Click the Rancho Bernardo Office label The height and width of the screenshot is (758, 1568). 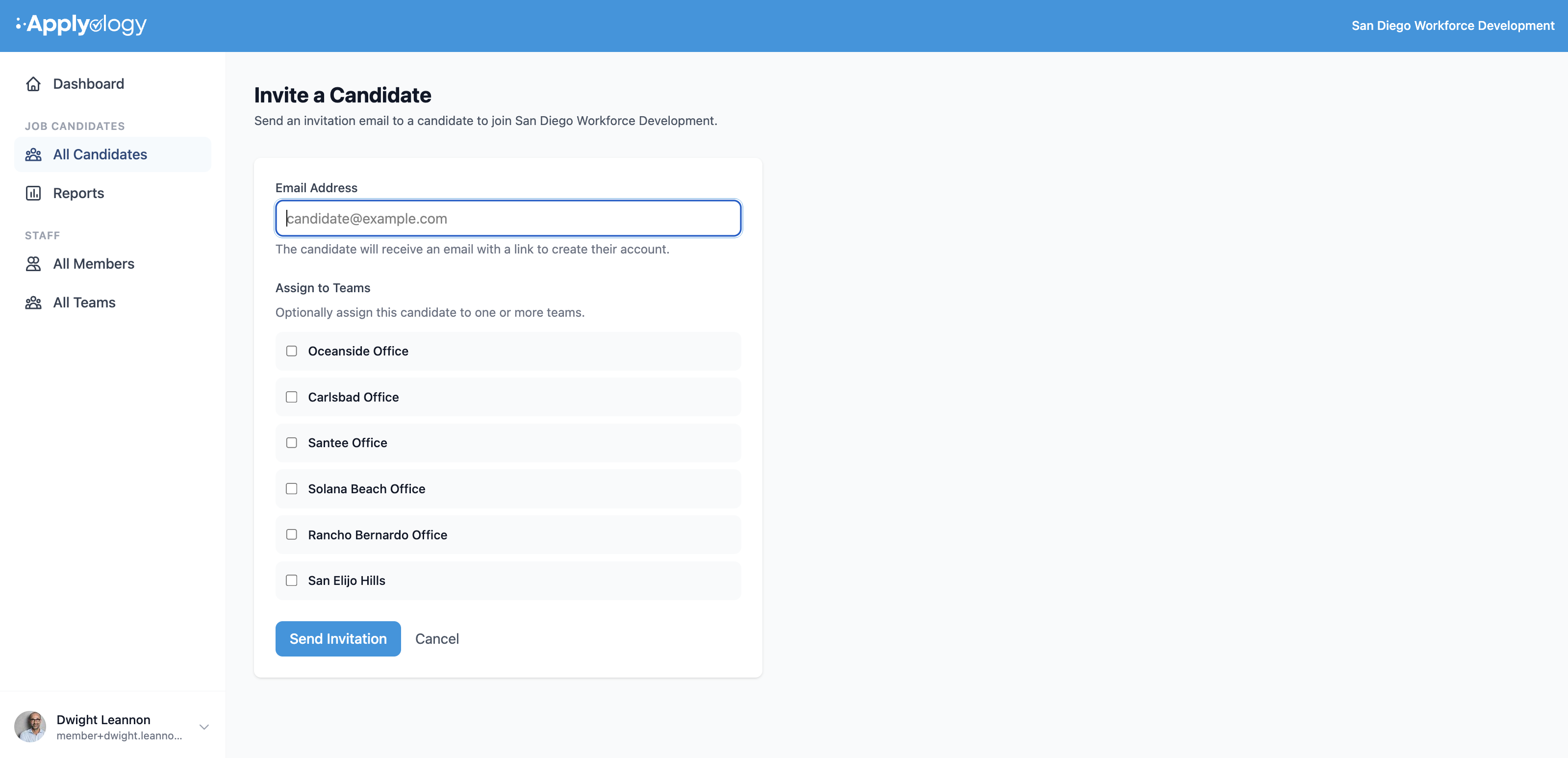[378, 535]
